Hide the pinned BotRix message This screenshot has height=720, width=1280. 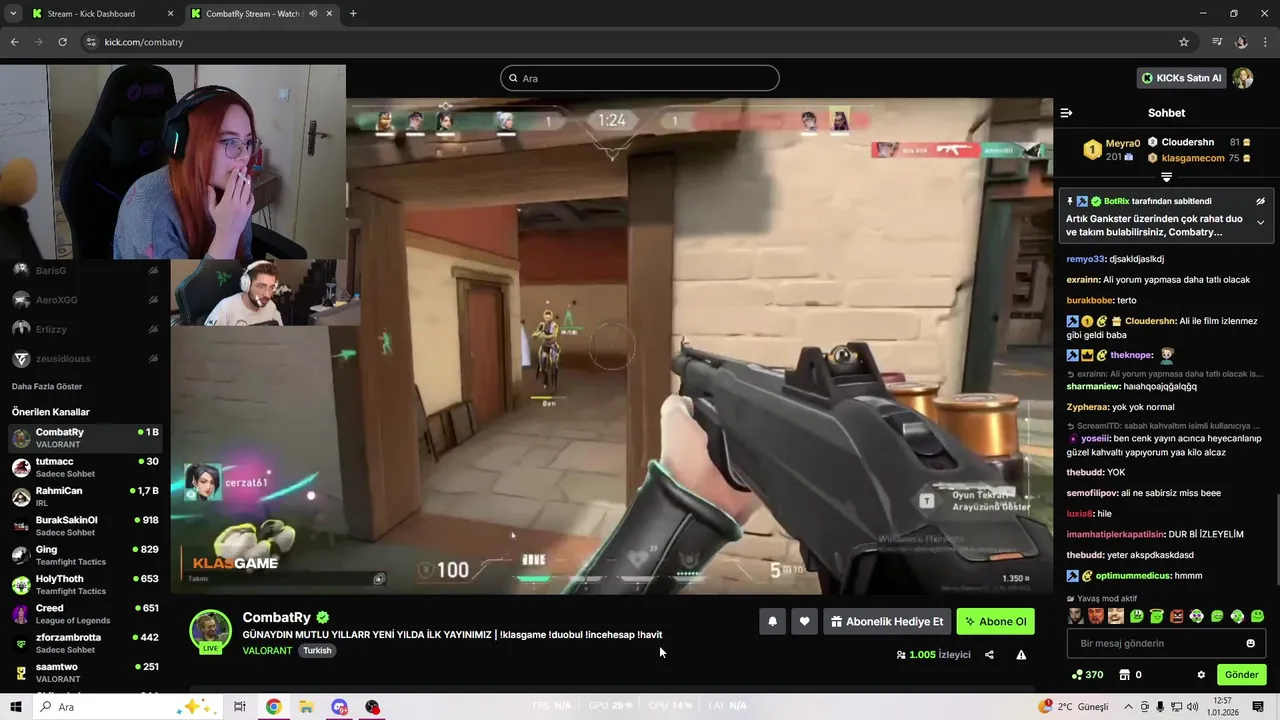tap(1260, 201)
